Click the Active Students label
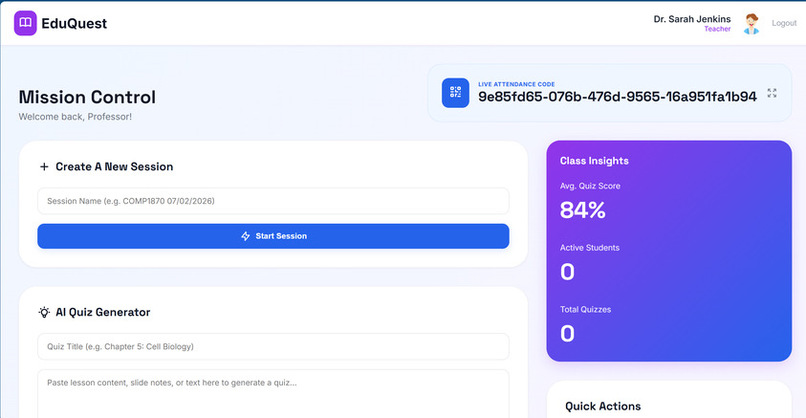The width and height of the screenshot is (806, 418). click(x=590, y=248)
